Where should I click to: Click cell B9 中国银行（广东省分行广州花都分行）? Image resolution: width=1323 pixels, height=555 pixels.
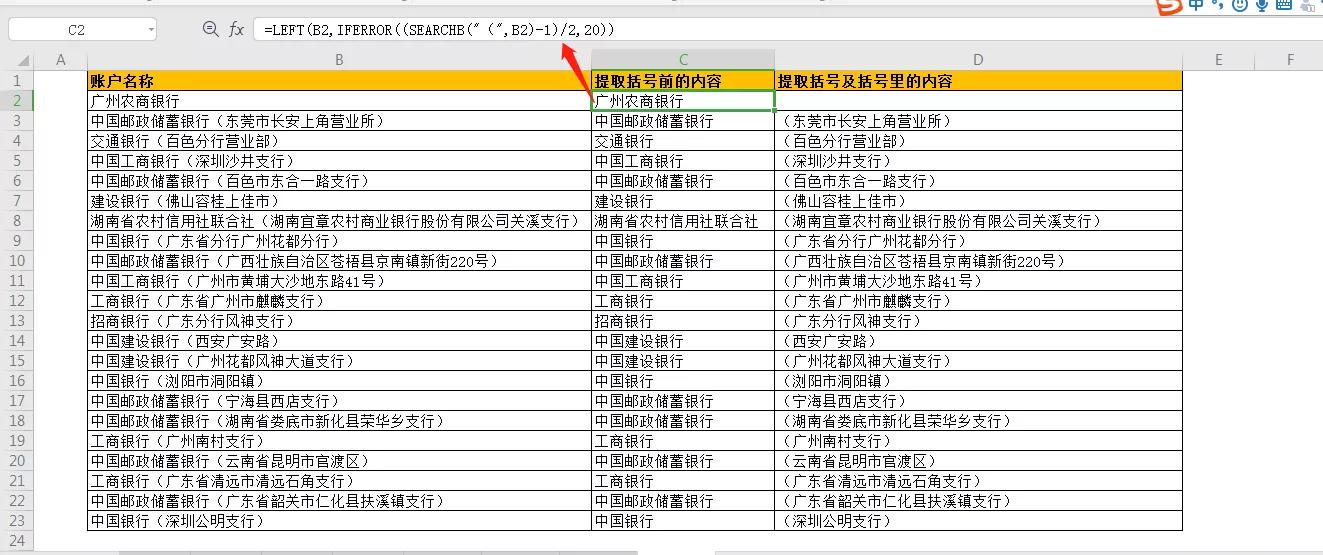point(339,241)
